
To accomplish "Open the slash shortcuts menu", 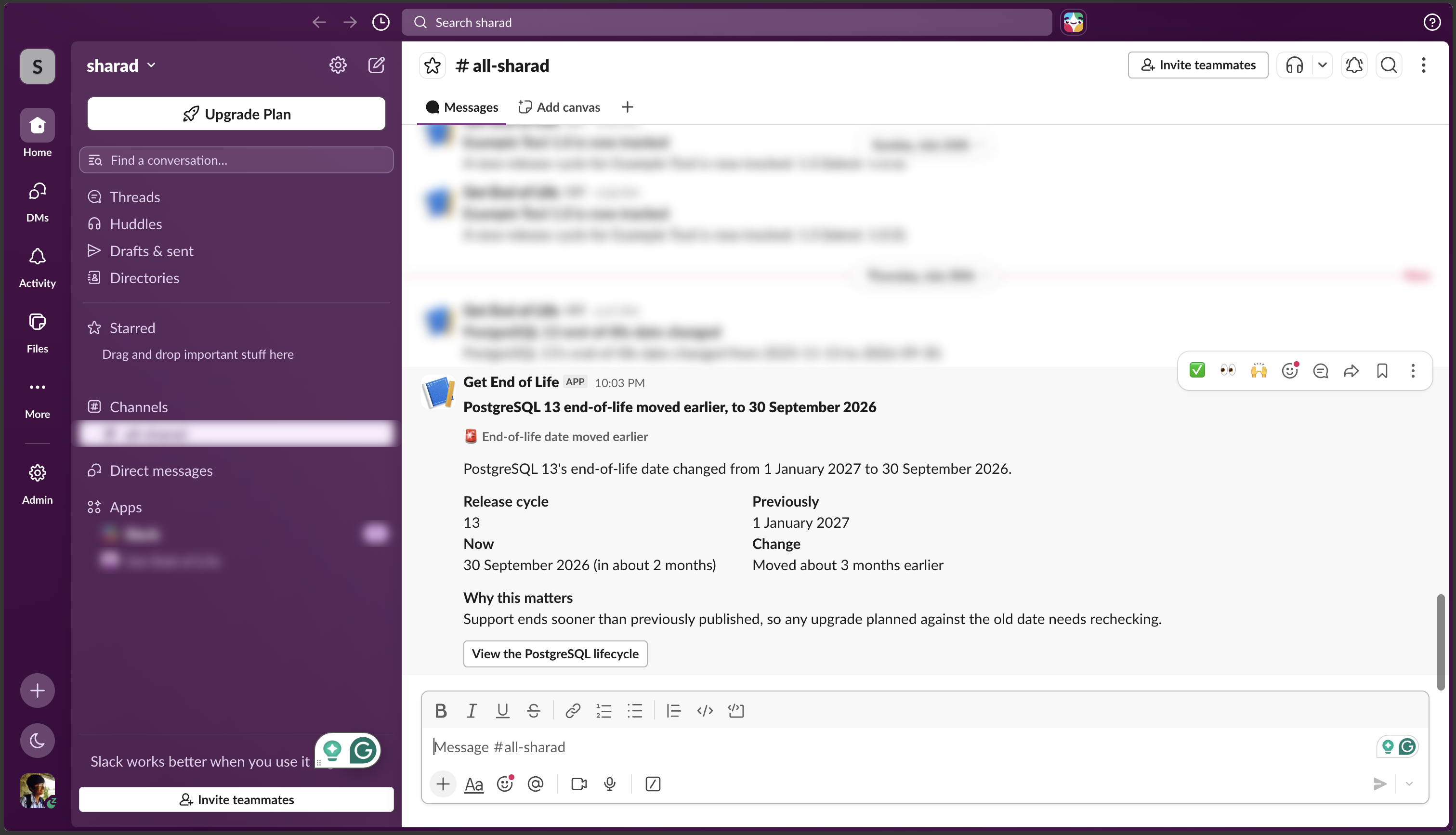I will coord(653,784).
